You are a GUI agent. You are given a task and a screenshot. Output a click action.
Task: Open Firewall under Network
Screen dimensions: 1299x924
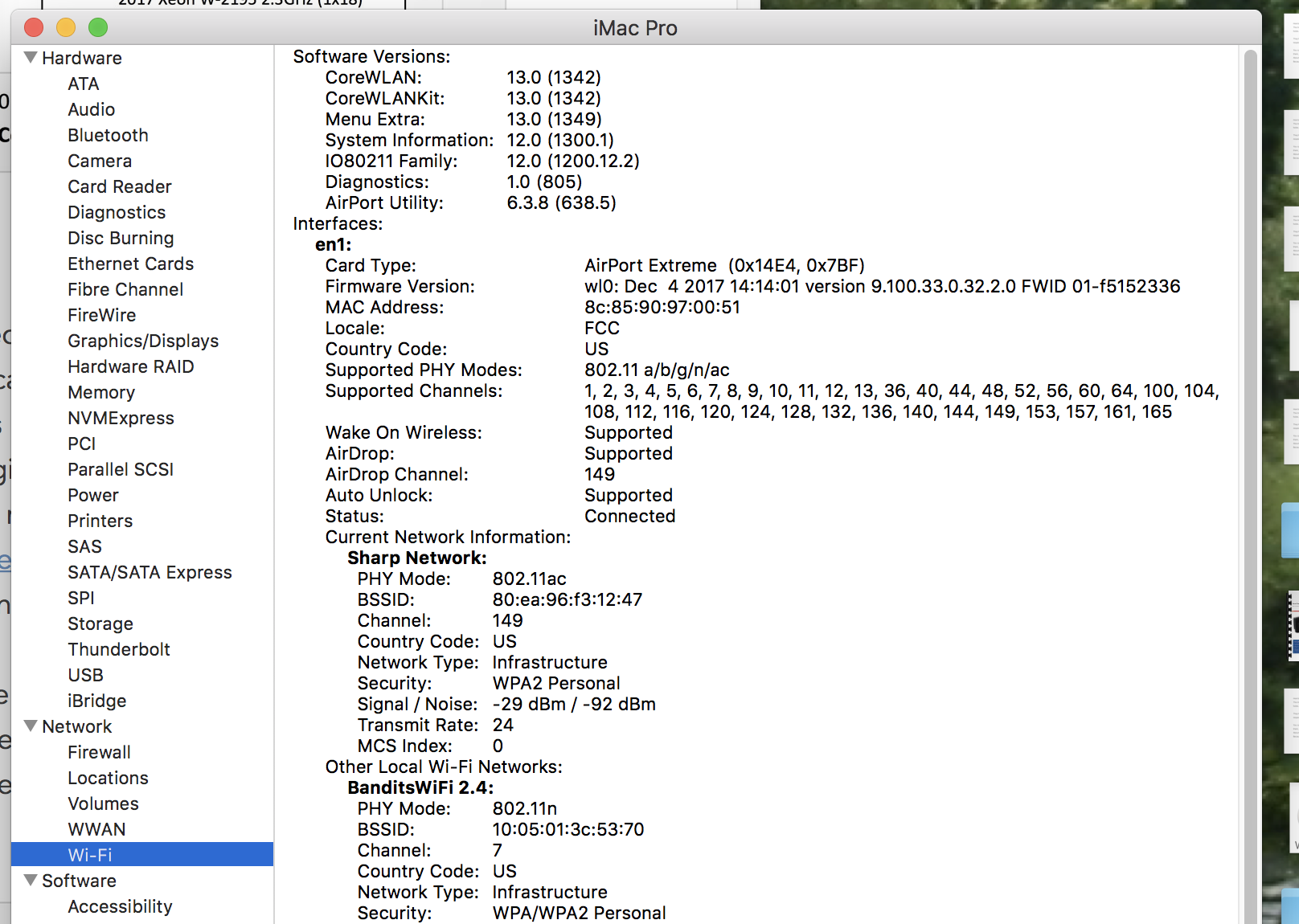click(100, 752)
